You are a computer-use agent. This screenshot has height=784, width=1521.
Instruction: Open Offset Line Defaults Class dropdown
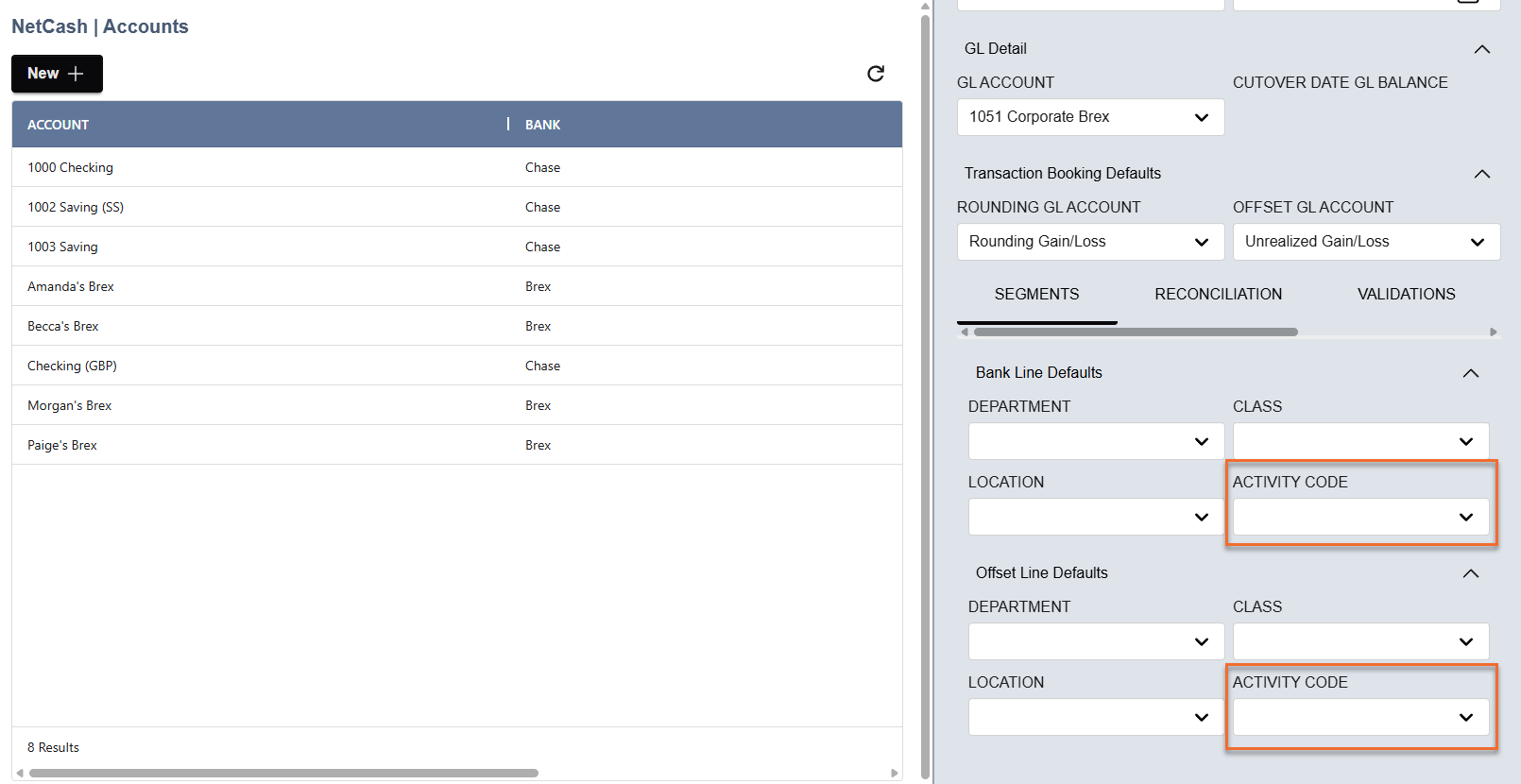coord(1360,641)
